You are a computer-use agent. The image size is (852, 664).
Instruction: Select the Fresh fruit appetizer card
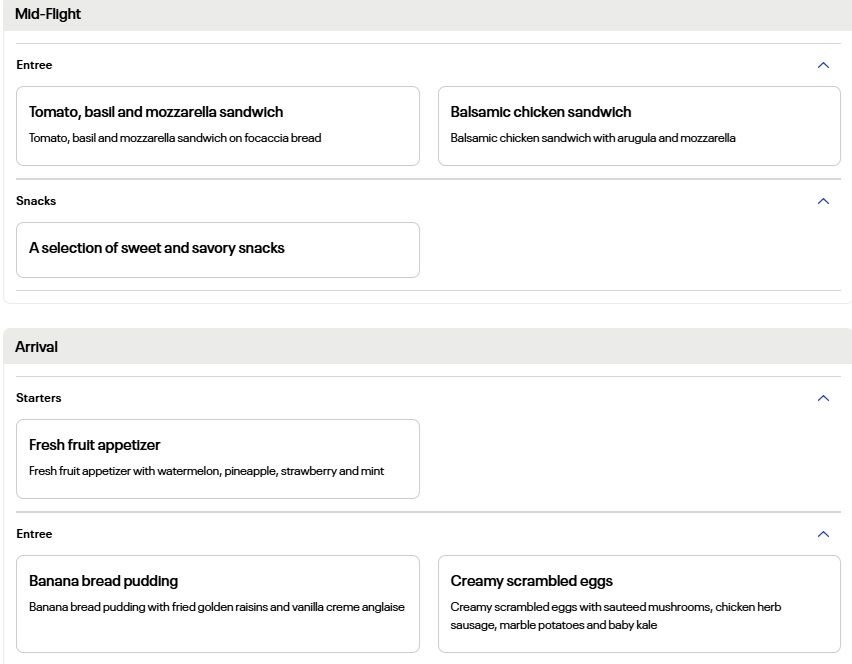pyautogui.click(x=218, y=458)
